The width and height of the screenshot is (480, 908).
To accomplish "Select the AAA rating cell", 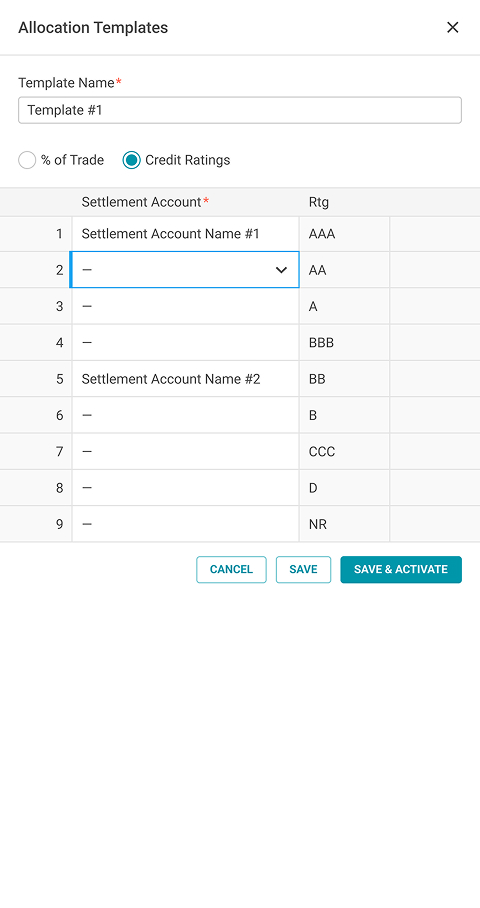I will coord(345,234).
